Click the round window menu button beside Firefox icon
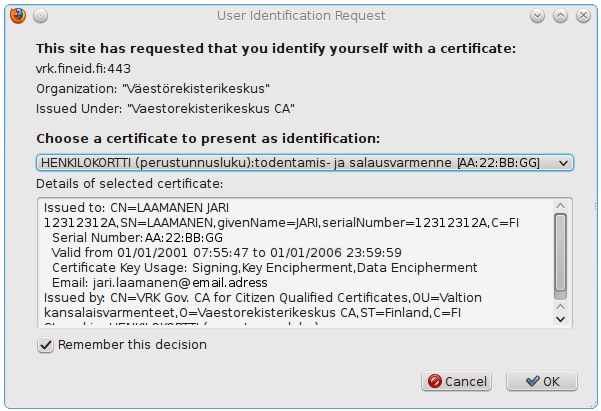Viewport: 601px width, 411px height. [x=40, y=16]
